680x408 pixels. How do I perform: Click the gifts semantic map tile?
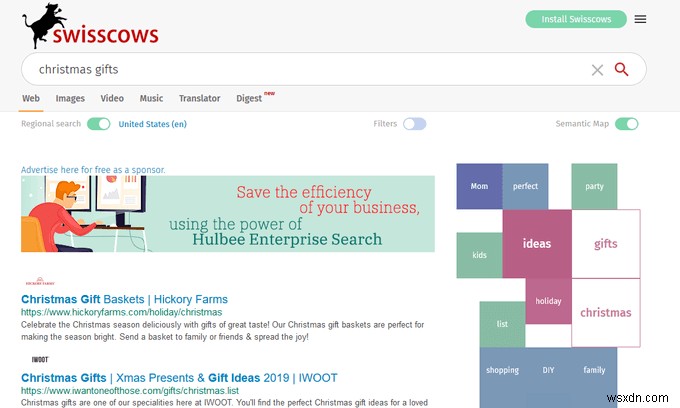606,244
